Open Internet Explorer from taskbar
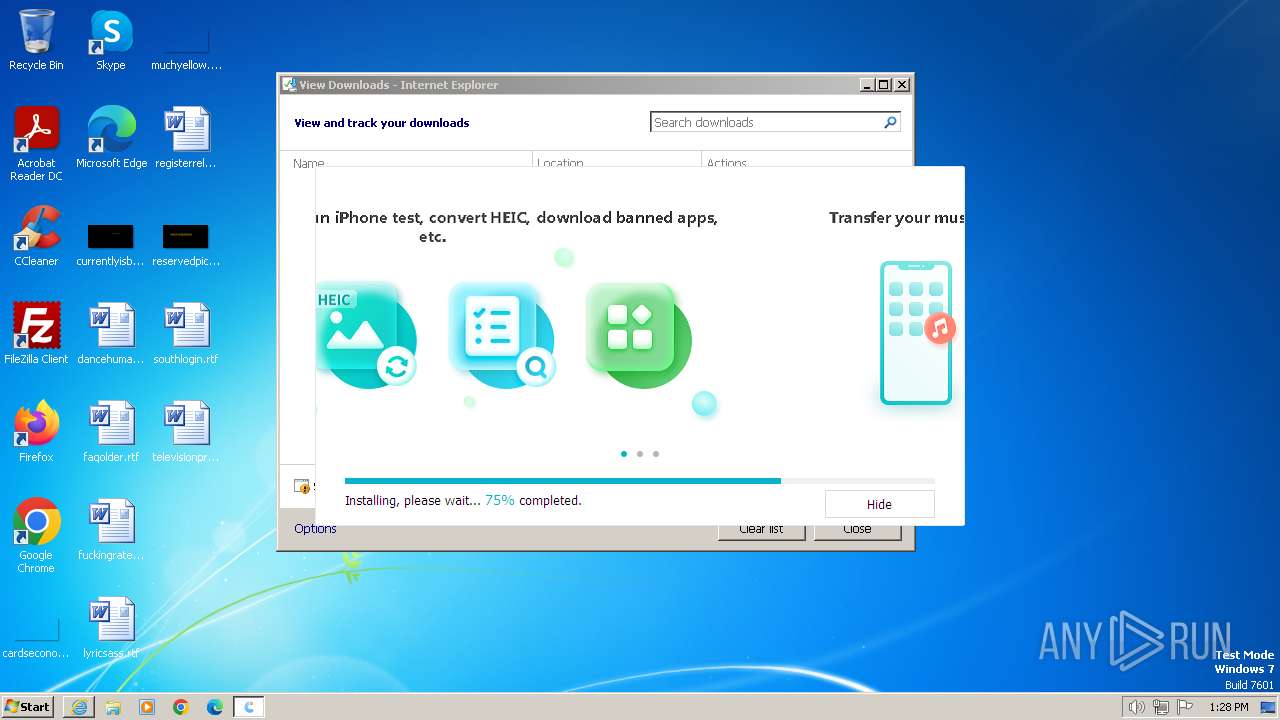Screen dimensions: 1280x720 (79, 707)
